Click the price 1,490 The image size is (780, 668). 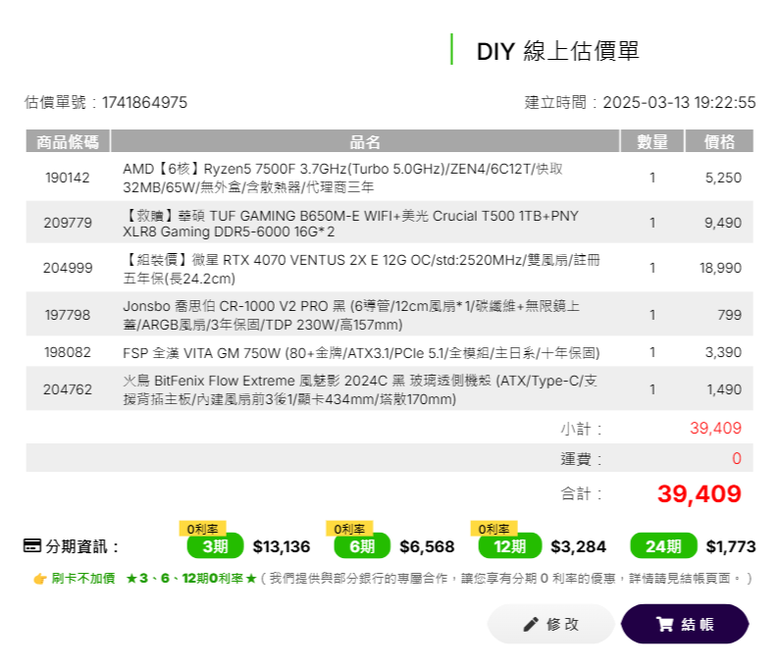coord(724,389)
